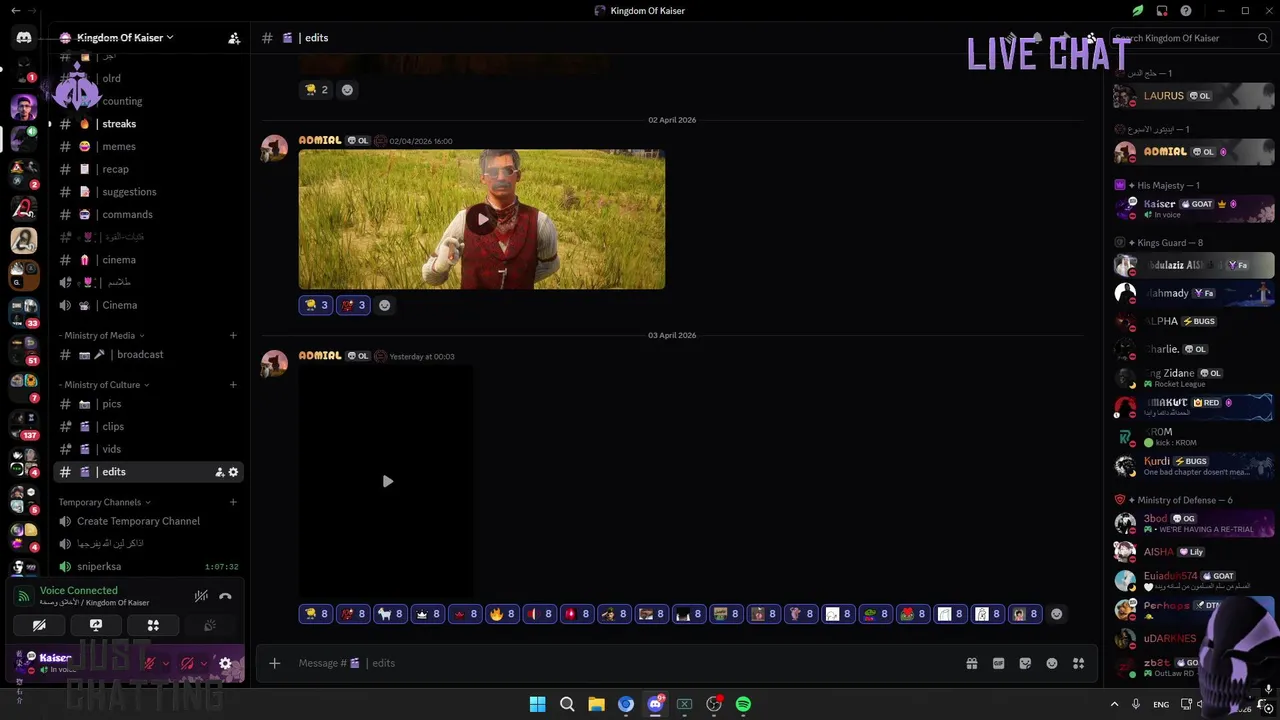Viewport: 1280px width, 720px height.
Task: Open the inbox icon in title bar
Action: (1162, 11)
